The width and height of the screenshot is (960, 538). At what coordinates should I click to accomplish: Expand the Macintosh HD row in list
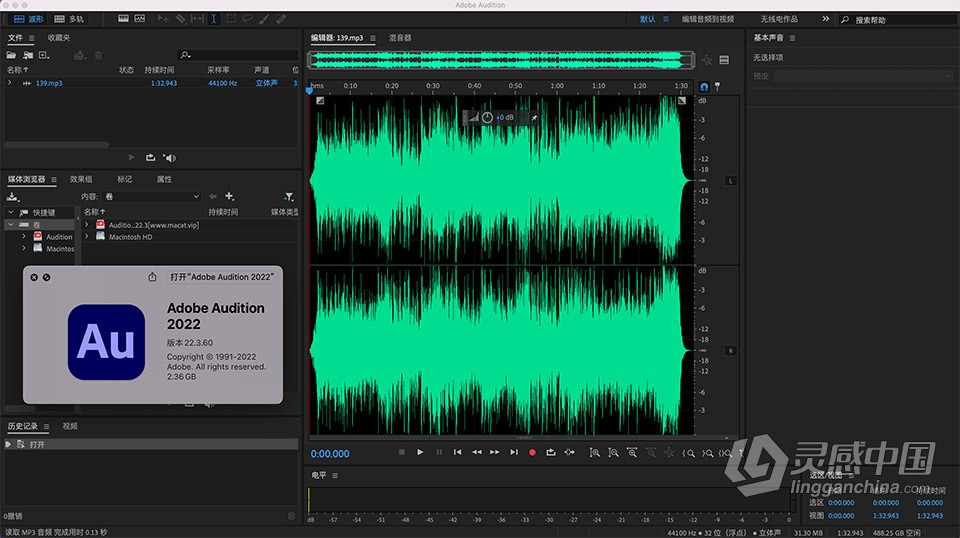87,236
